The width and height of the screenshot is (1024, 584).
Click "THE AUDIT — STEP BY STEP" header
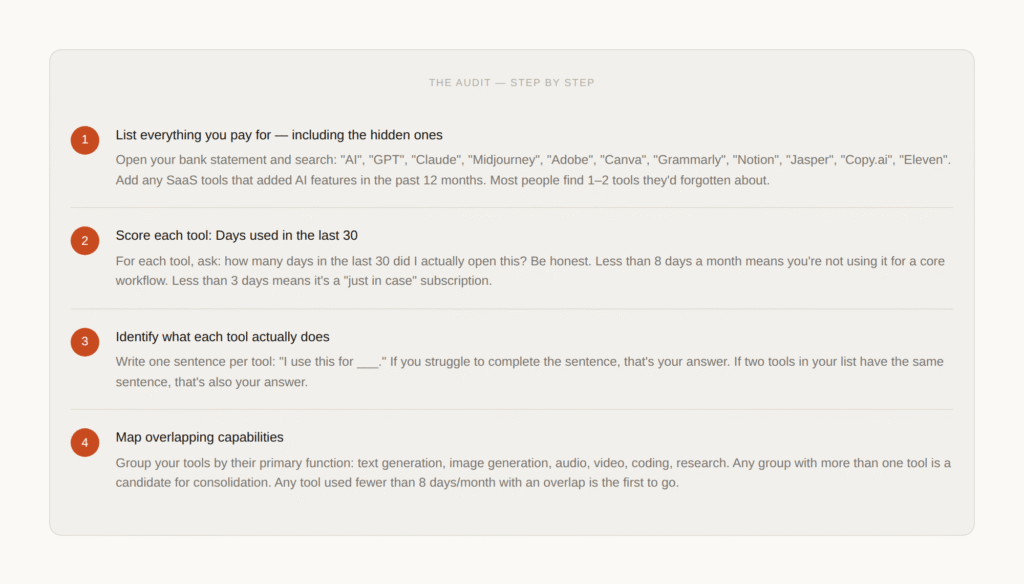511,82
